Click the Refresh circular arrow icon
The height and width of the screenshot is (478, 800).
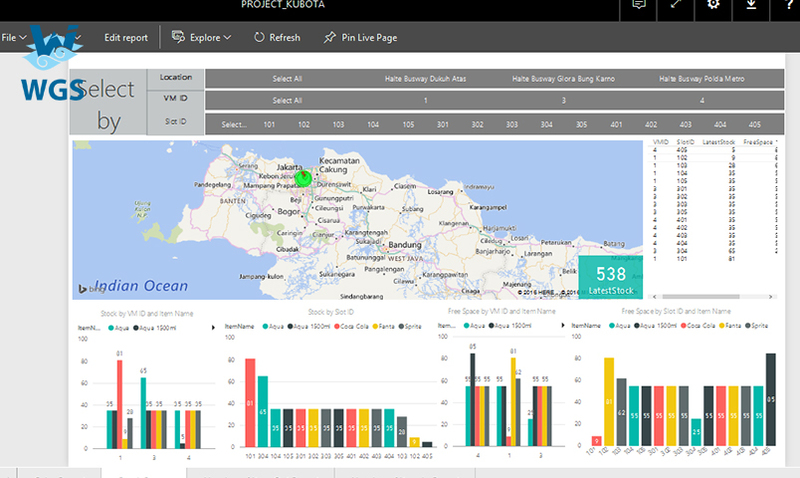(260, 38)
